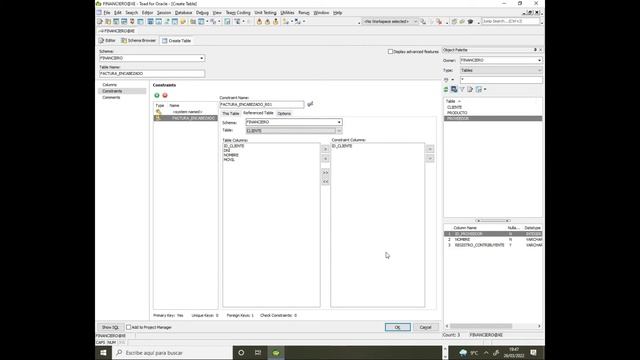Viewport: 640px width, 360px height.
Task: Click key icon on system named constraint row
Action: [x=158, y=111]
